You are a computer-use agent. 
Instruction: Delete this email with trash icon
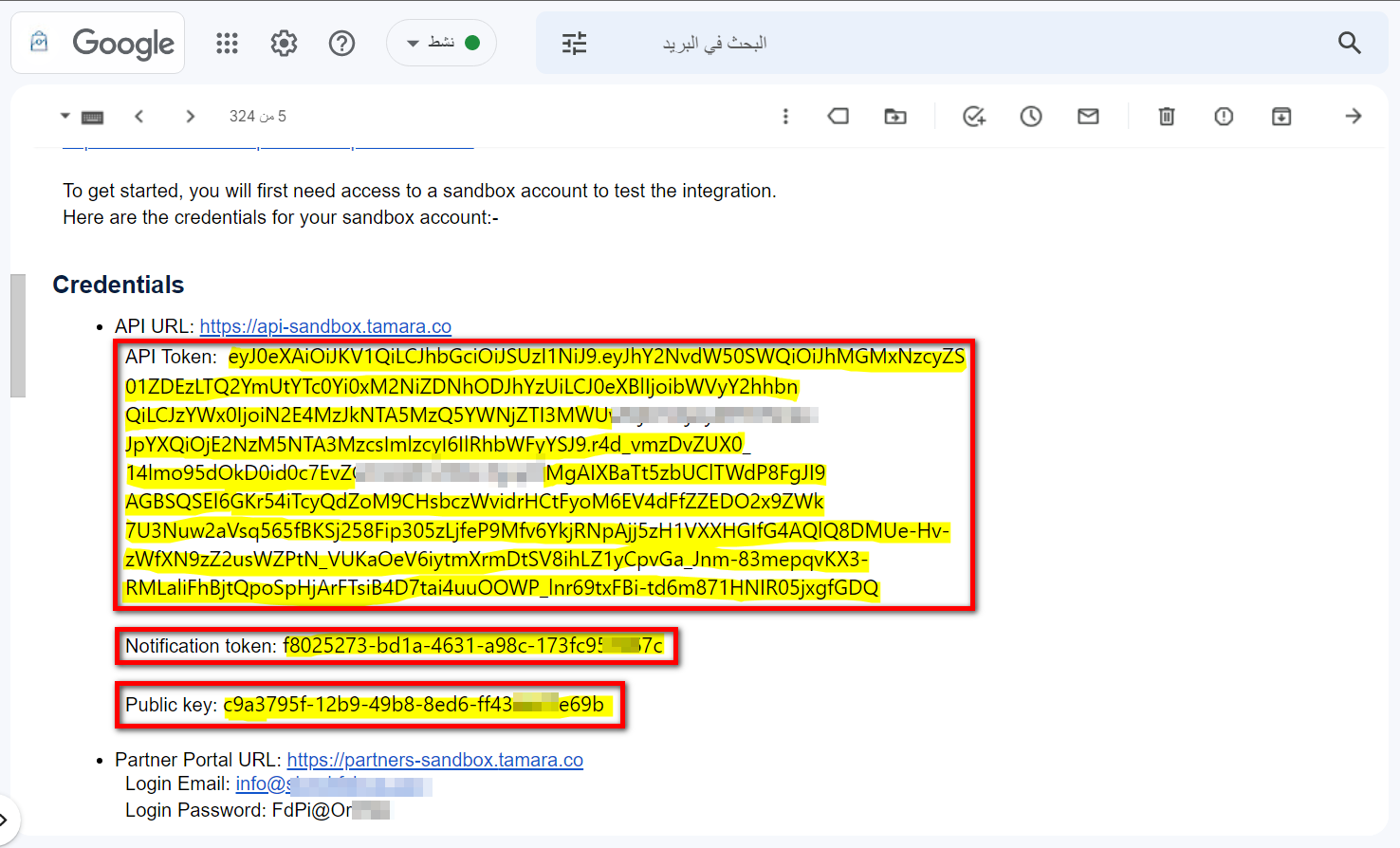coord(1167,116)
